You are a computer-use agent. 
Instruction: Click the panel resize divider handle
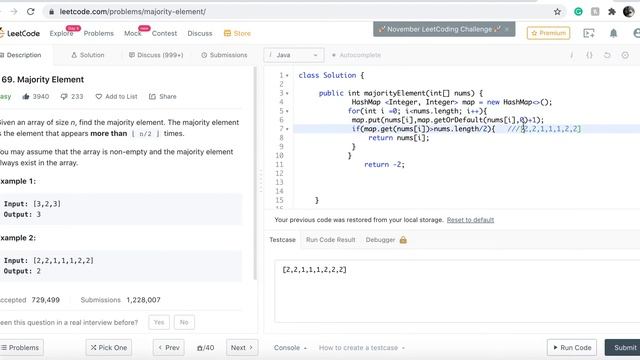261,180
